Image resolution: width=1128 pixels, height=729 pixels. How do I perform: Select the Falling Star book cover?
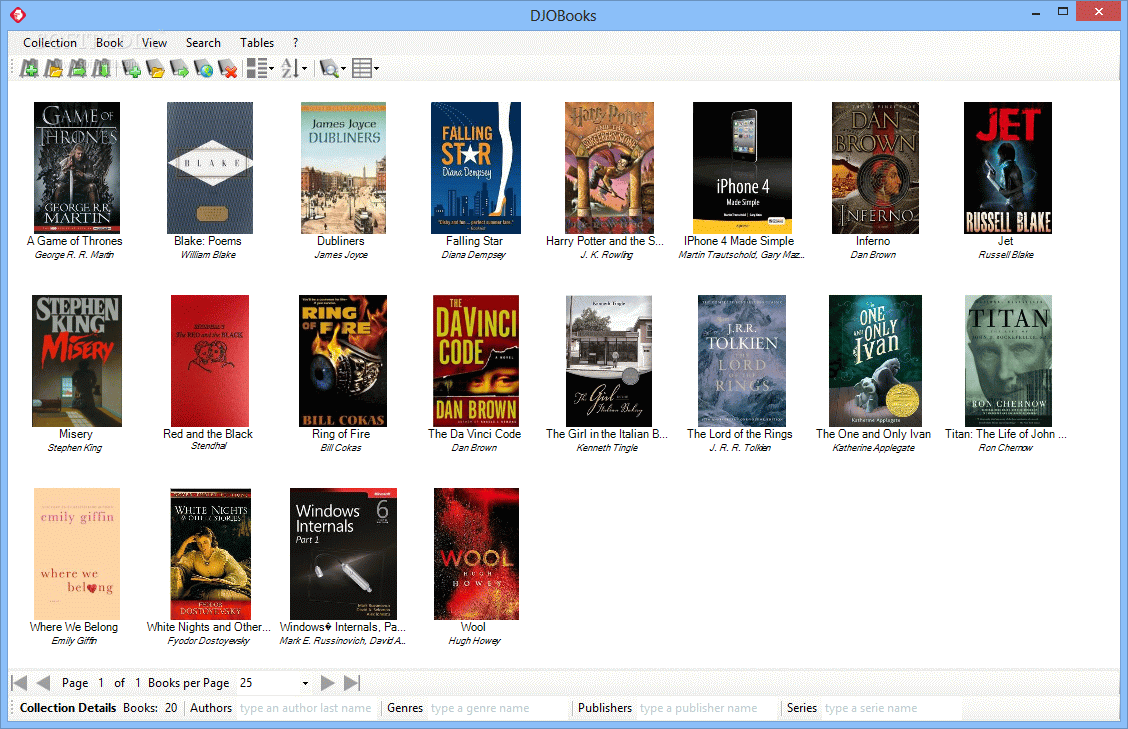point(476,168)
